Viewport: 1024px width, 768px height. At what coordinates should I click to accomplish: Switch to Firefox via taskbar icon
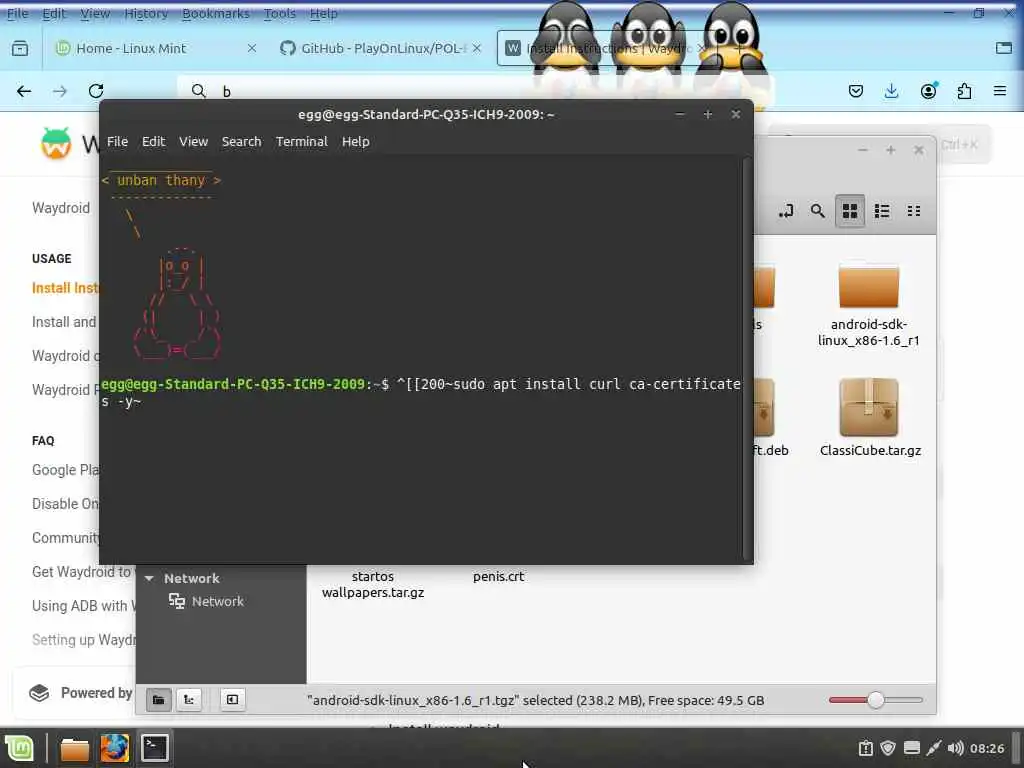(114, 748)
